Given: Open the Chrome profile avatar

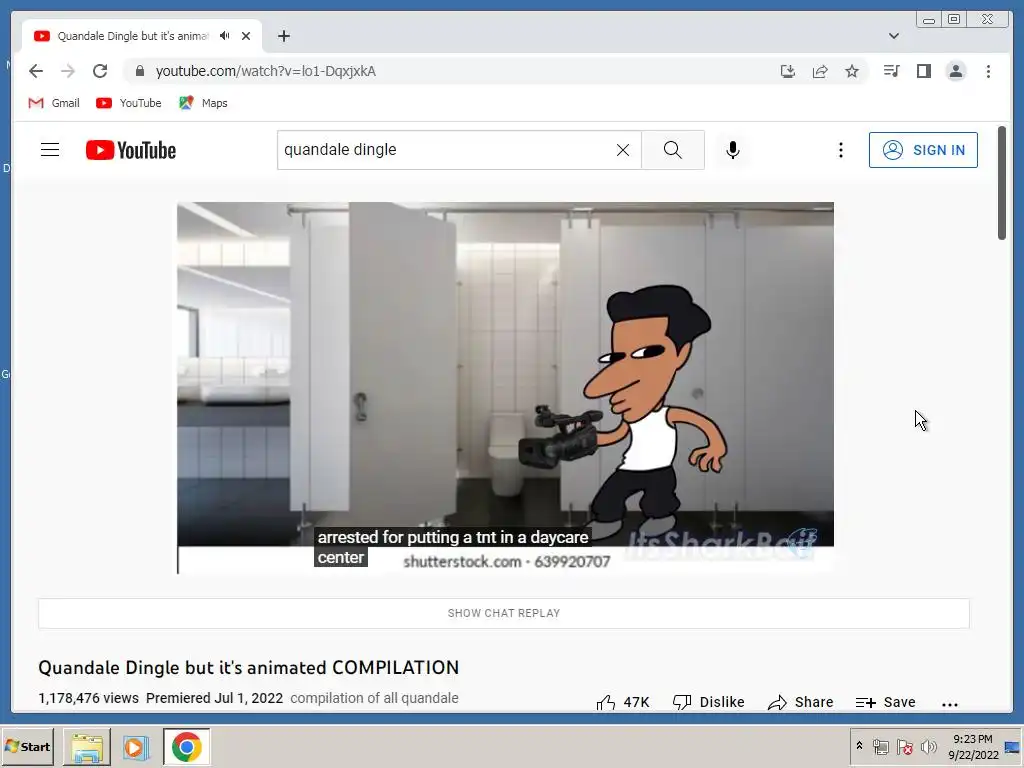Looking at the screenshot, I should tap(955, 71).
